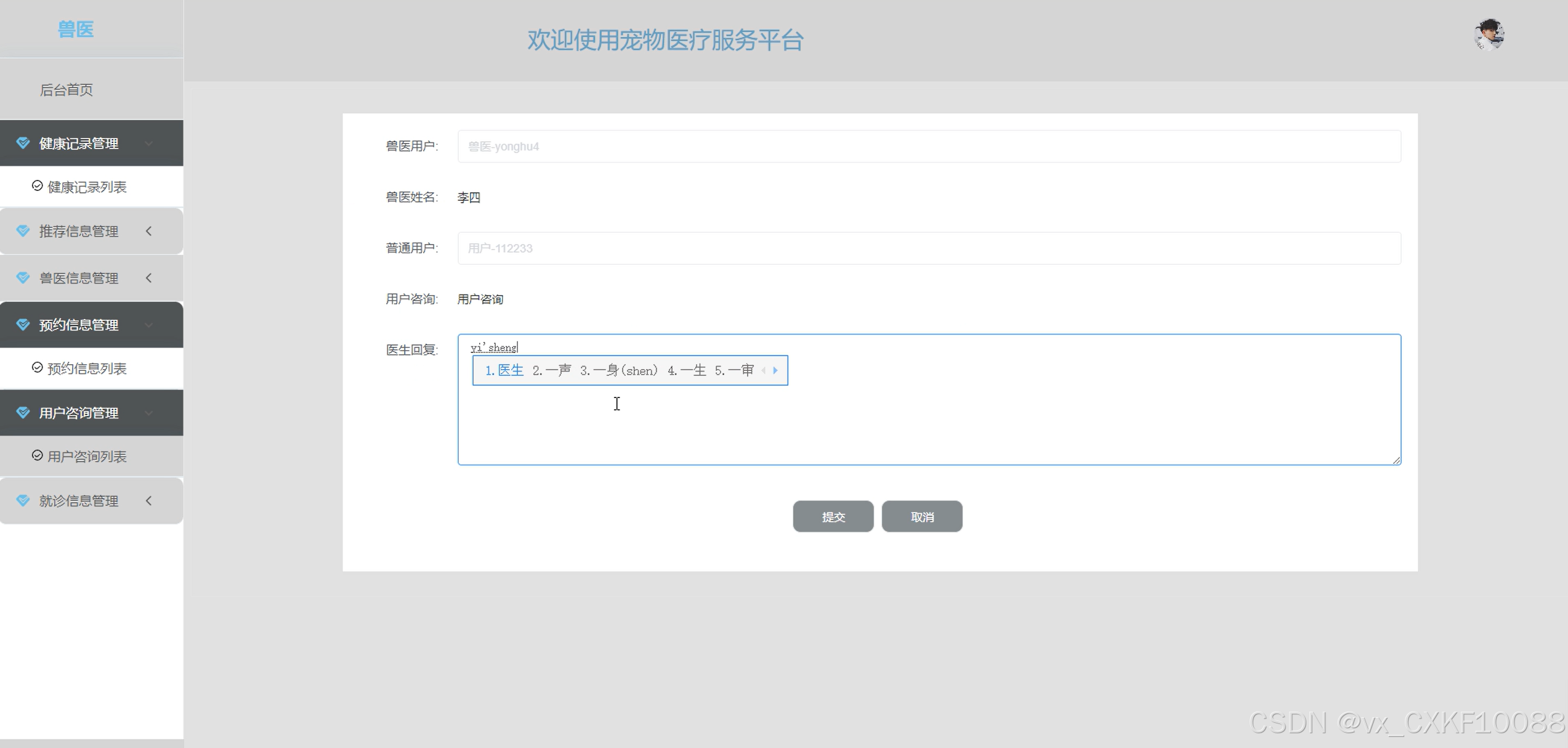Screen dimensions: 1568x748
Task: Open the 用户咨询列表 menu item
Action: click(x=87, y=457)
